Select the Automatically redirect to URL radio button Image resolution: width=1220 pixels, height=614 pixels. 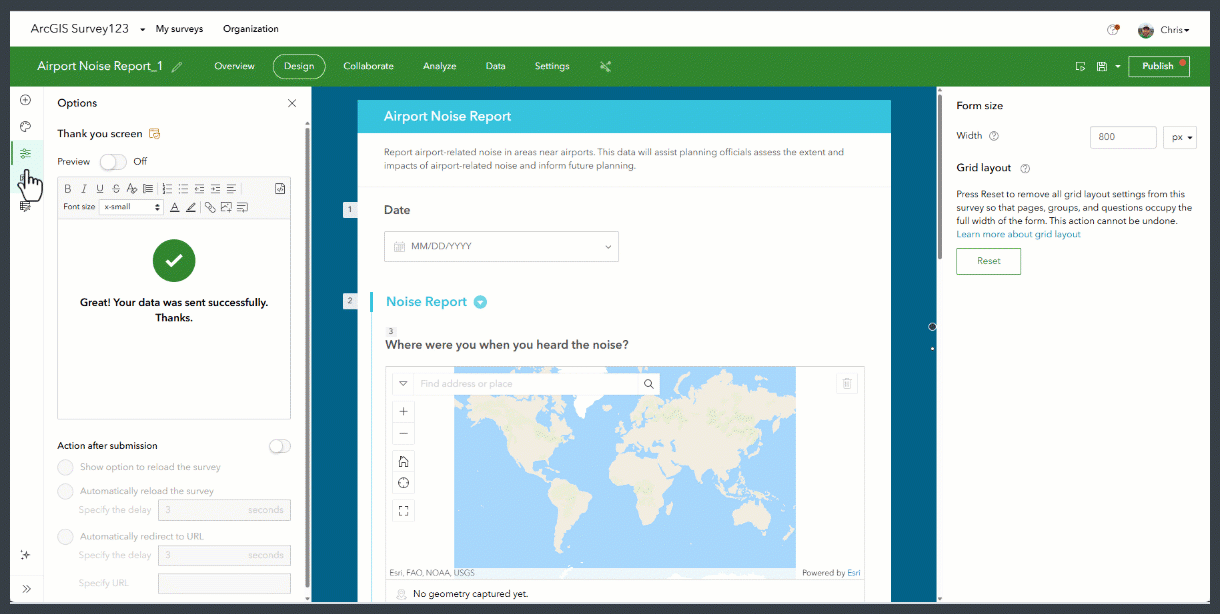tap(65, 535)
